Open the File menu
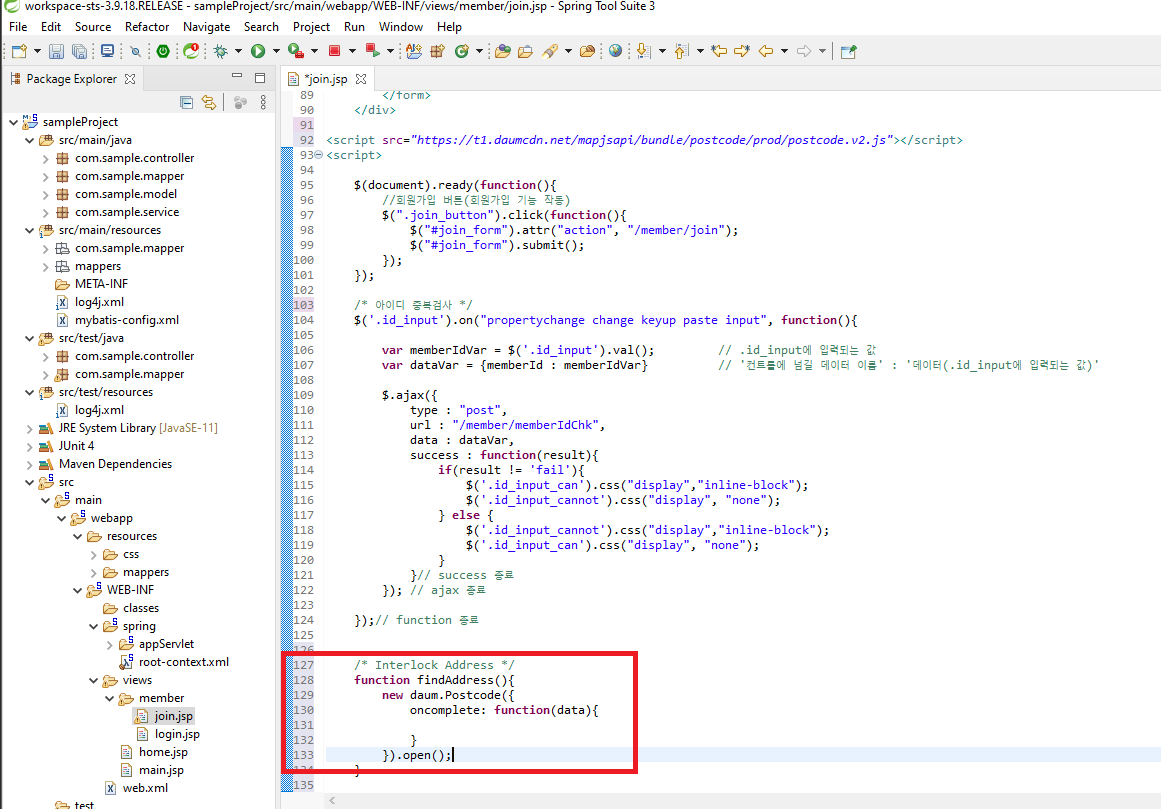1161x809 pixels. point(18,27)
